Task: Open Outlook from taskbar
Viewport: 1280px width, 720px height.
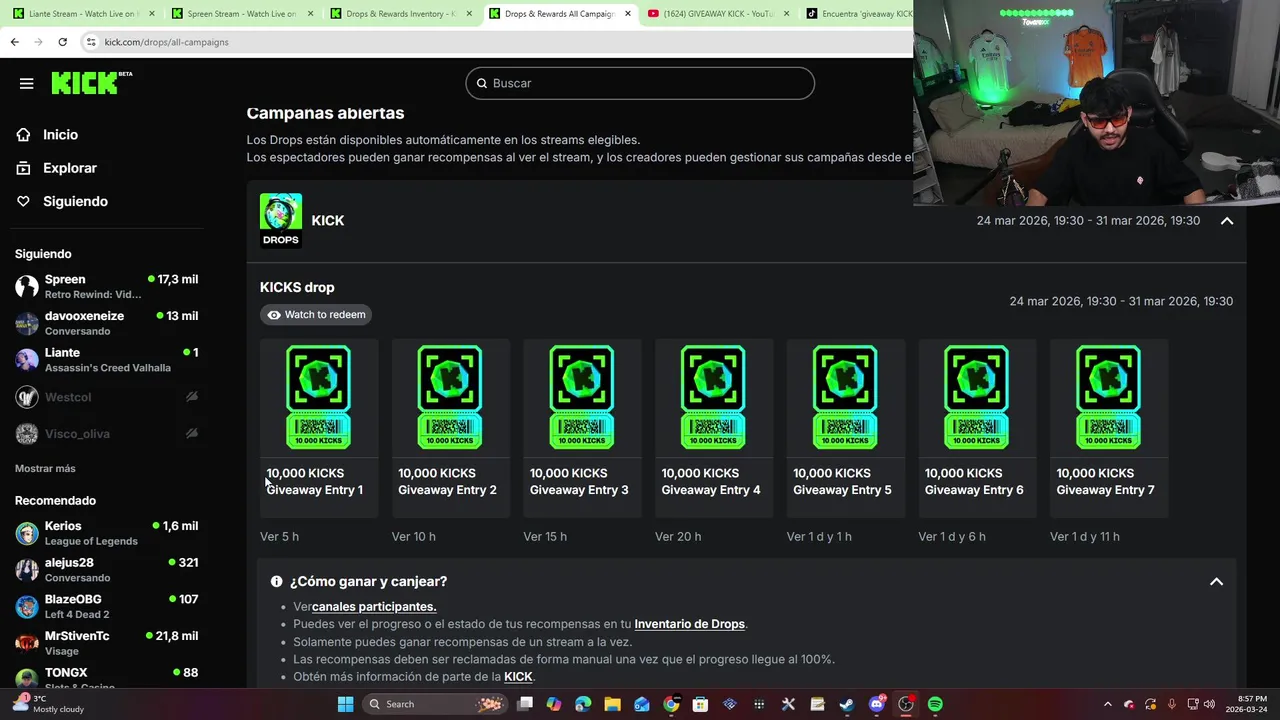Action: (642, 704)
